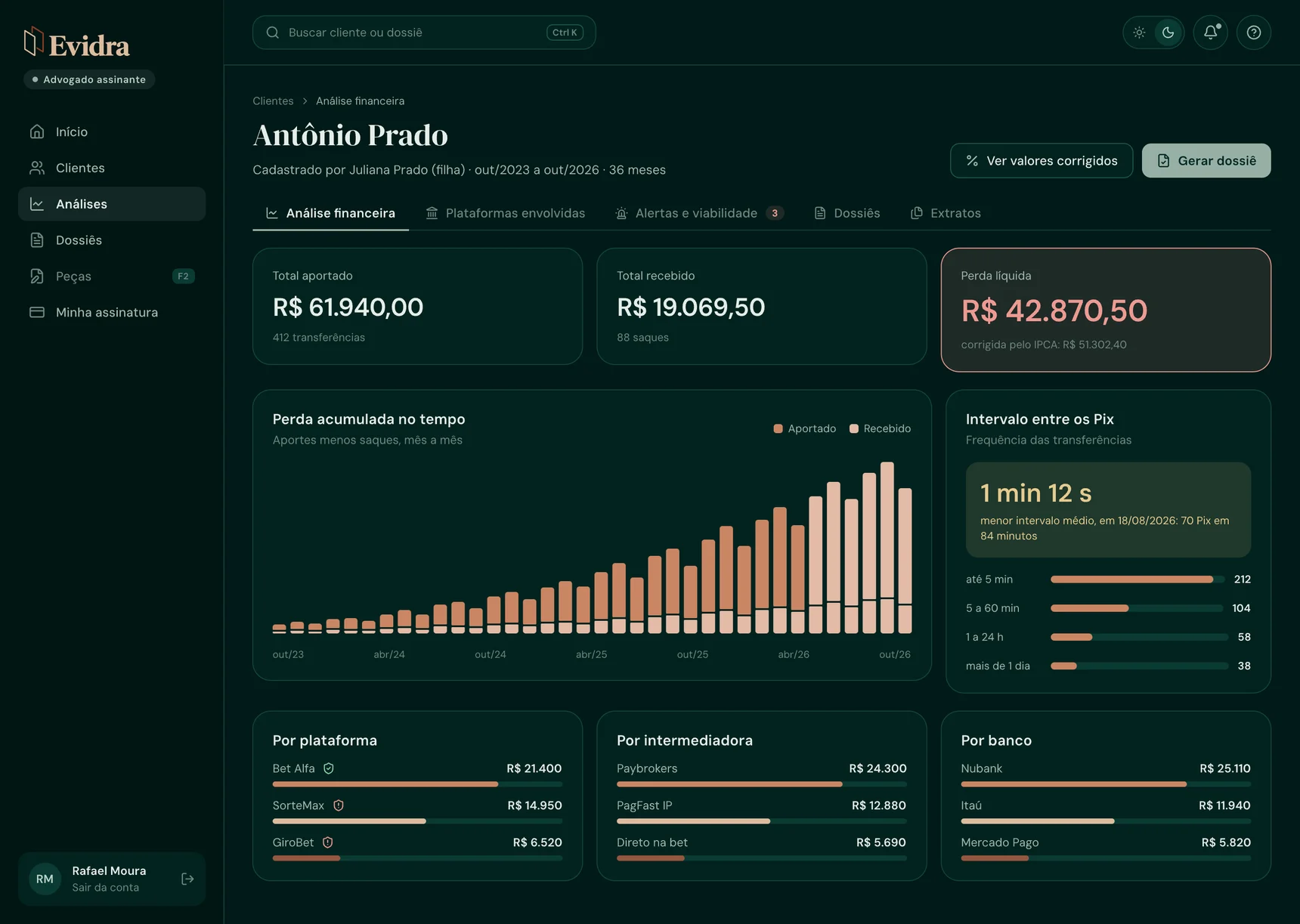Open the Alertas e viabilidade tab

[699, 213]
